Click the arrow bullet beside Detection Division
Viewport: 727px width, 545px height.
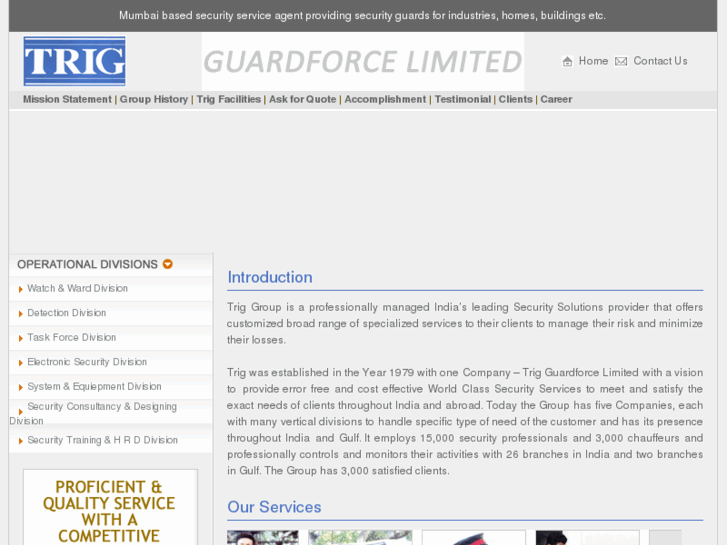[20, 314]
